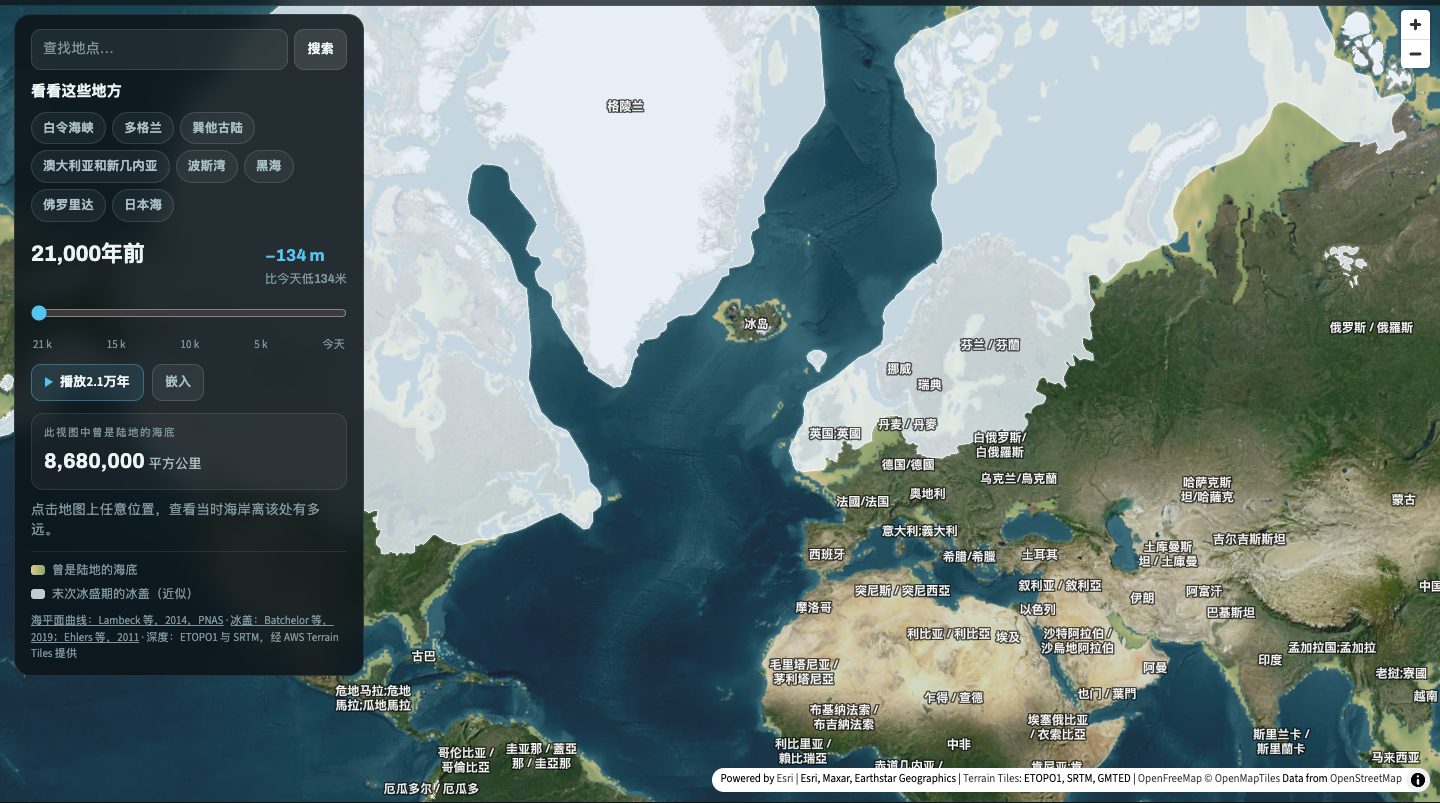Click the time slider thumb handle

coord(39,313)
